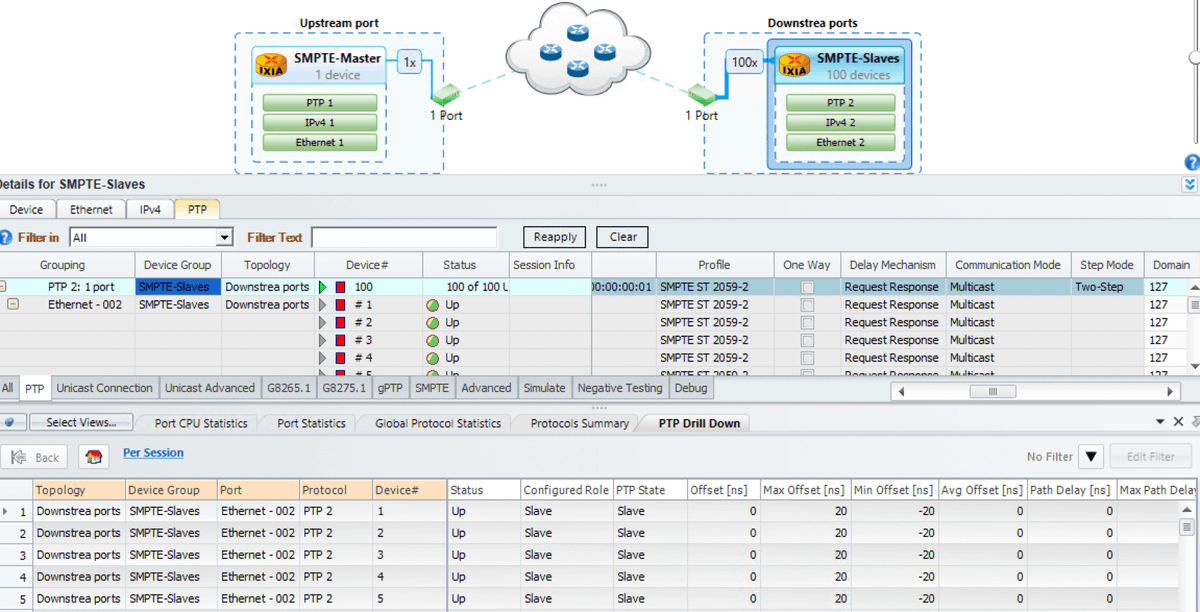
Task: Click the red stop square for device # 1
Action: point(340,305)
